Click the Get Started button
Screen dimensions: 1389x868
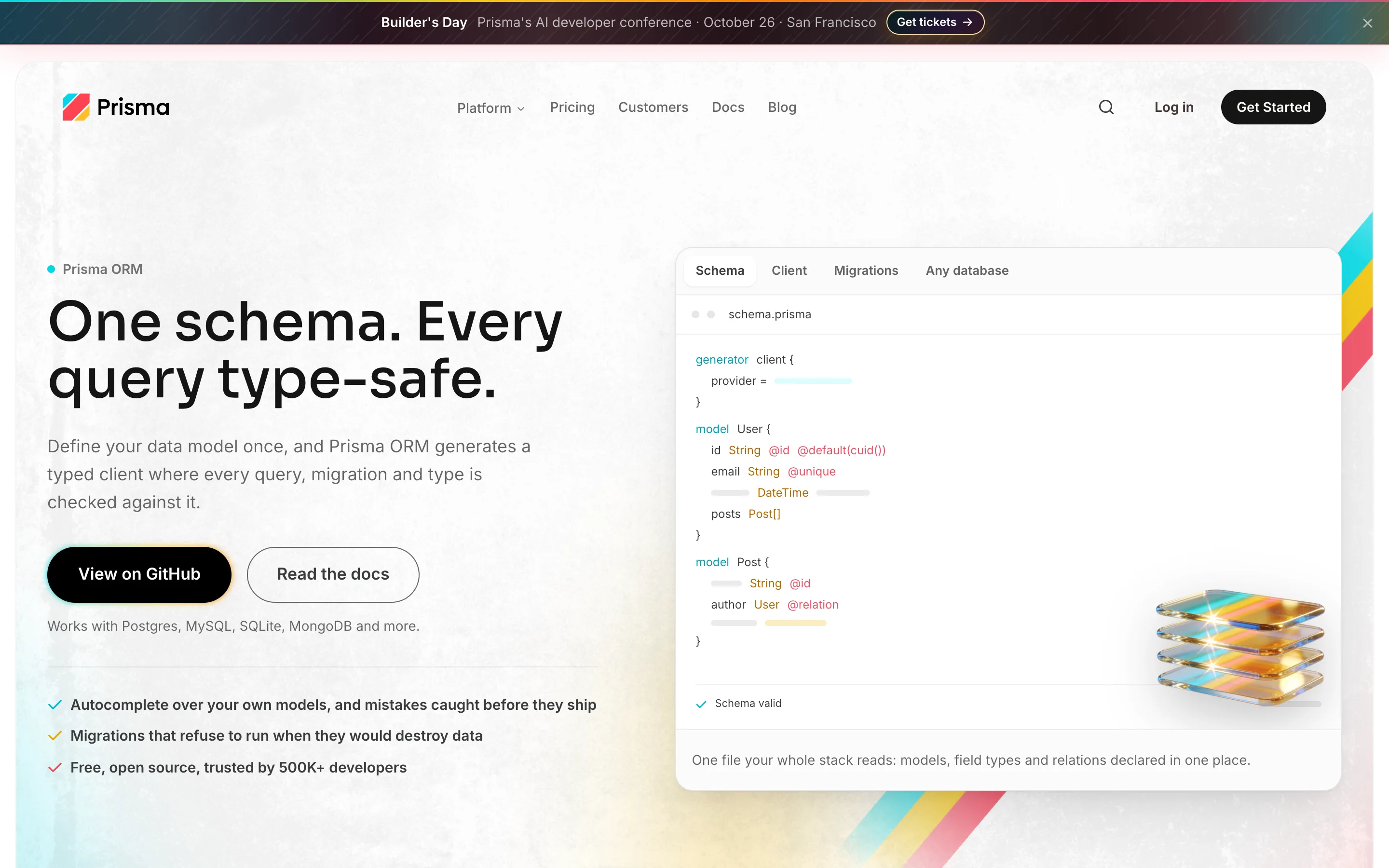pyautogui.click(x=1273, y=108)
